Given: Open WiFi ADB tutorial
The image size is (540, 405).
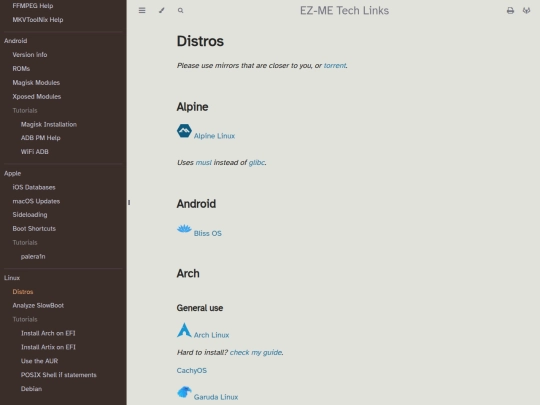Looking at the screenshot, I should pyautogui.click(x=35, y=152).
